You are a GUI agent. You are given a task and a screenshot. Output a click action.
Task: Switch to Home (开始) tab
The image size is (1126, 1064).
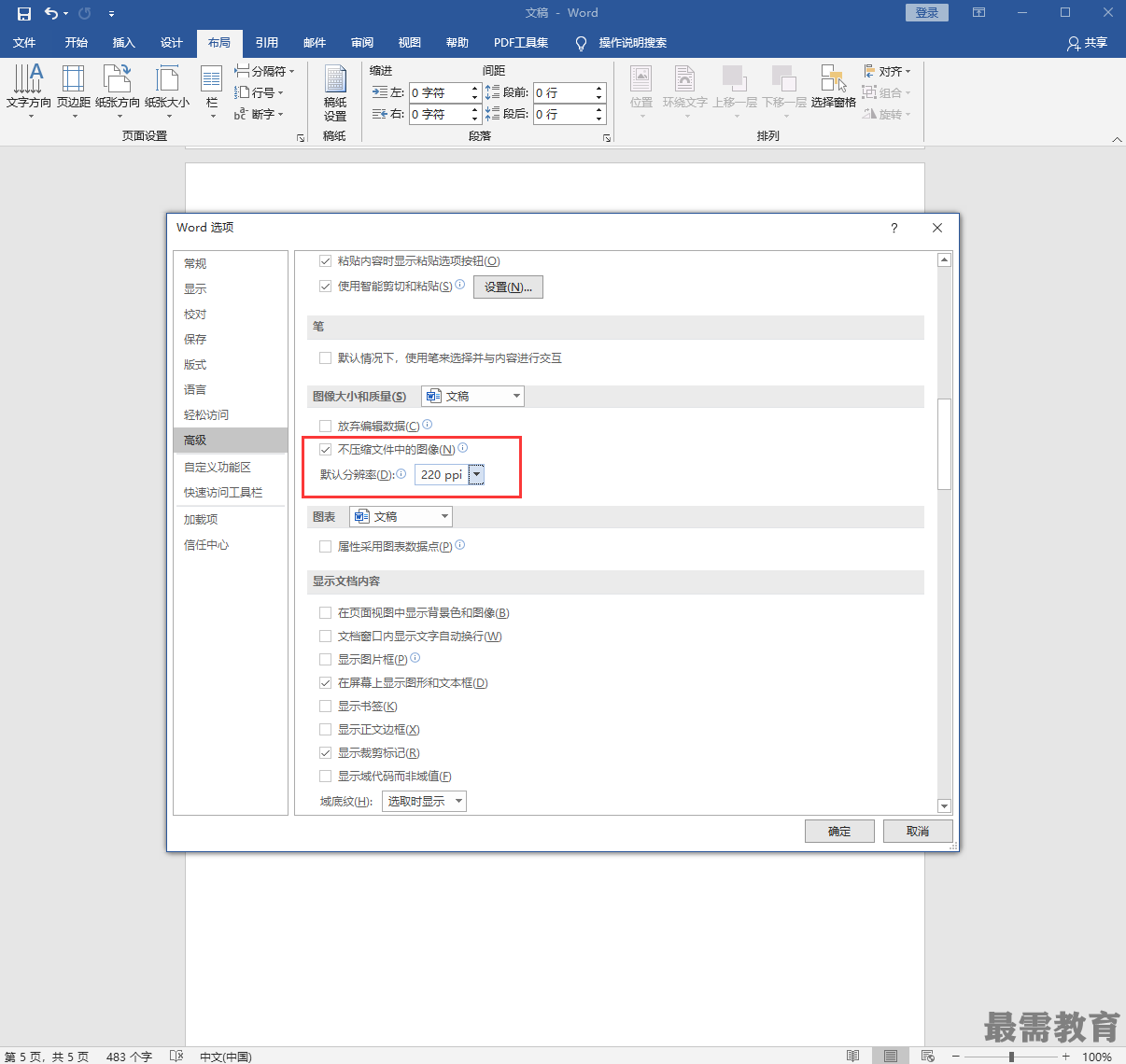point(77,43)
